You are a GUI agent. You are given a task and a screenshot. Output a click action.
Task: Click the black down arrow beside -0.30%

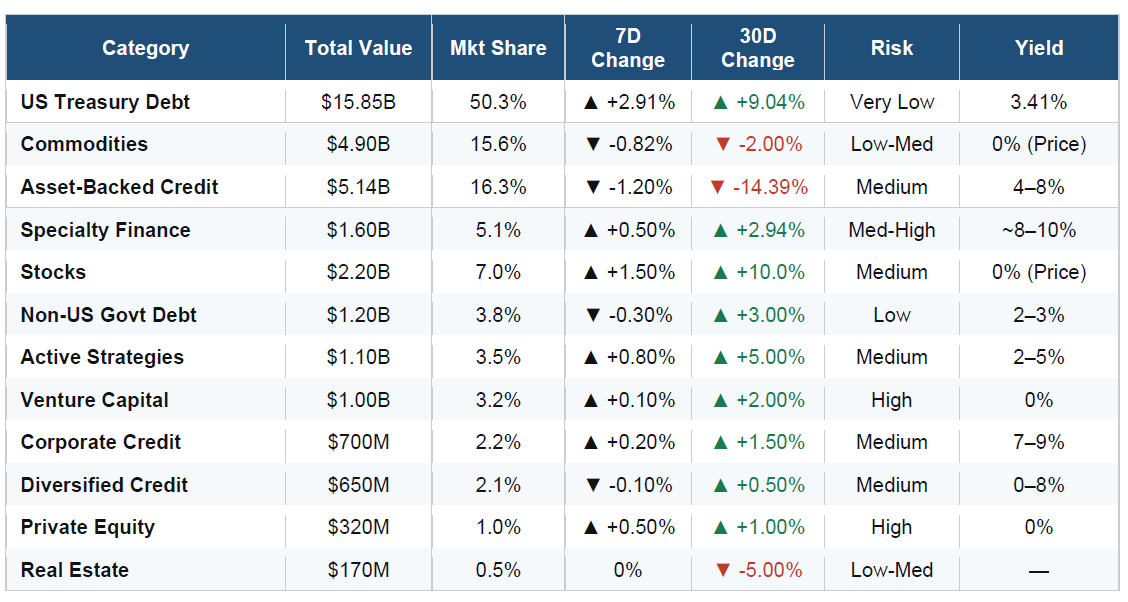pyautogui.click(x=593, y=315)
